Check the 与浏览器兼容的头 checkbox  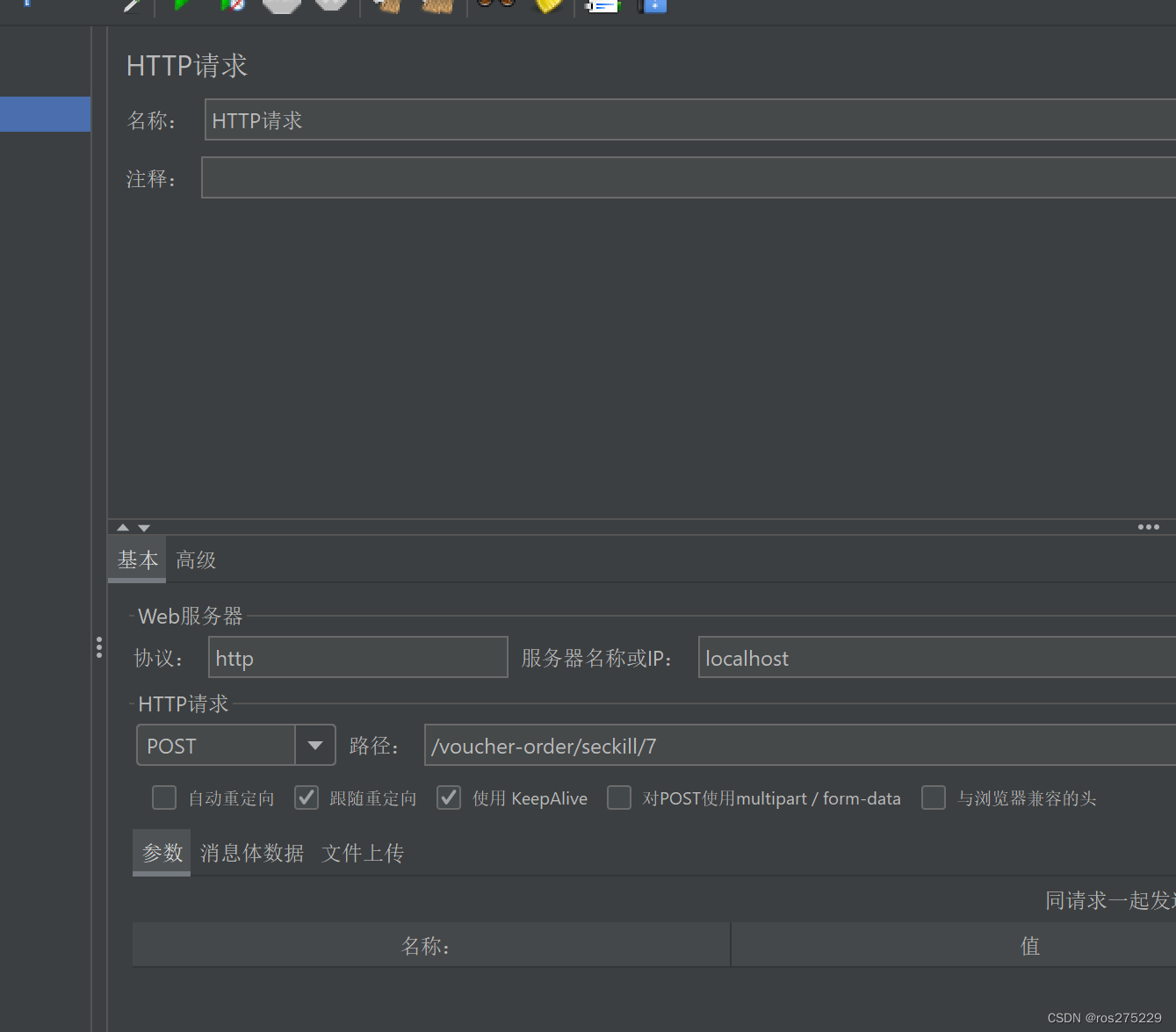tap(934, 797)
